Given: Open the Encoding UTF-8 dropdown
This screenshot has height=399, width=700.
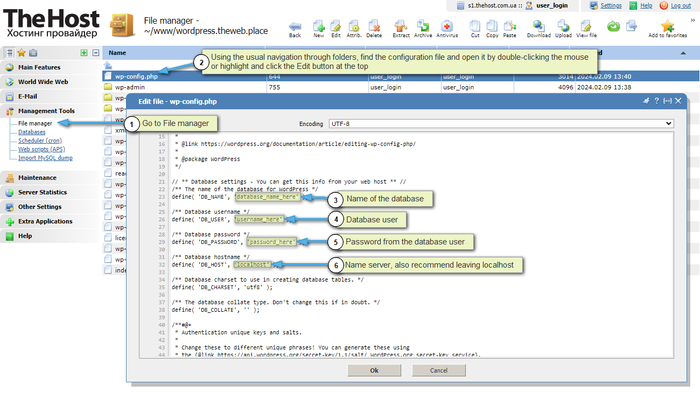Looking at the screenshot, I should coord(501,124).
